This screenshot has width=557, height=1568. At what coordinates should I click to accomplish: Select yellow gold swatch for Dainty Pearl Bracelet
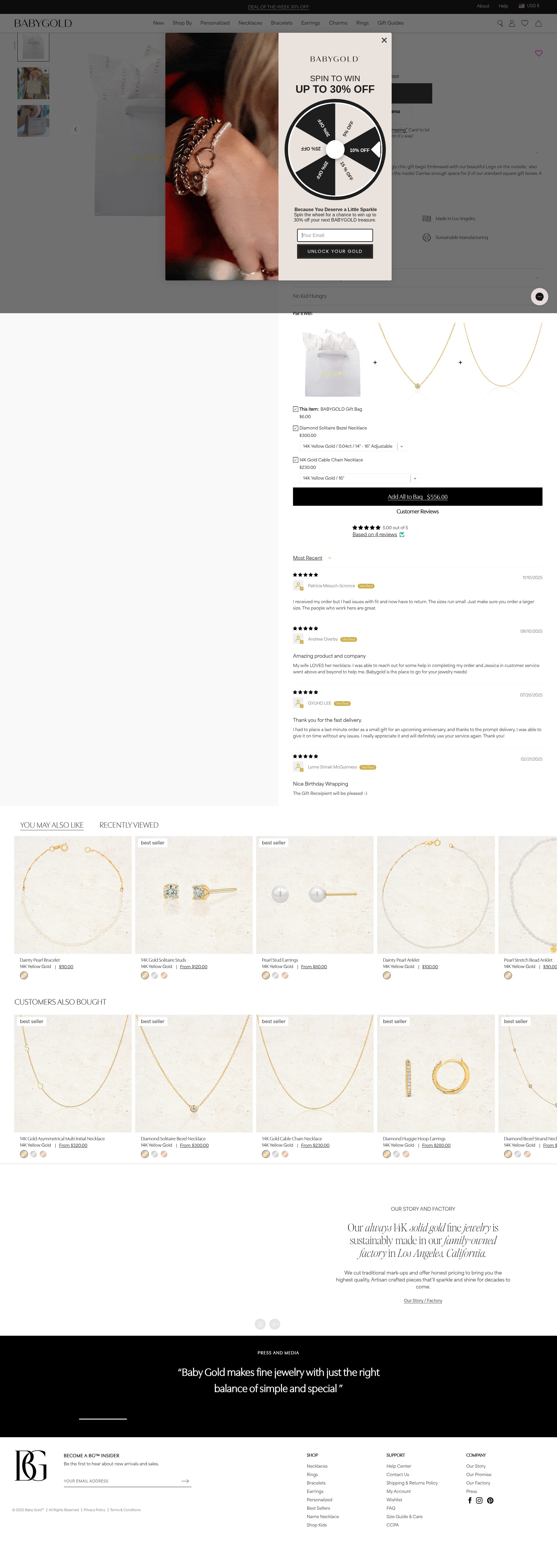pyautogui.click(x=24, y=975)
